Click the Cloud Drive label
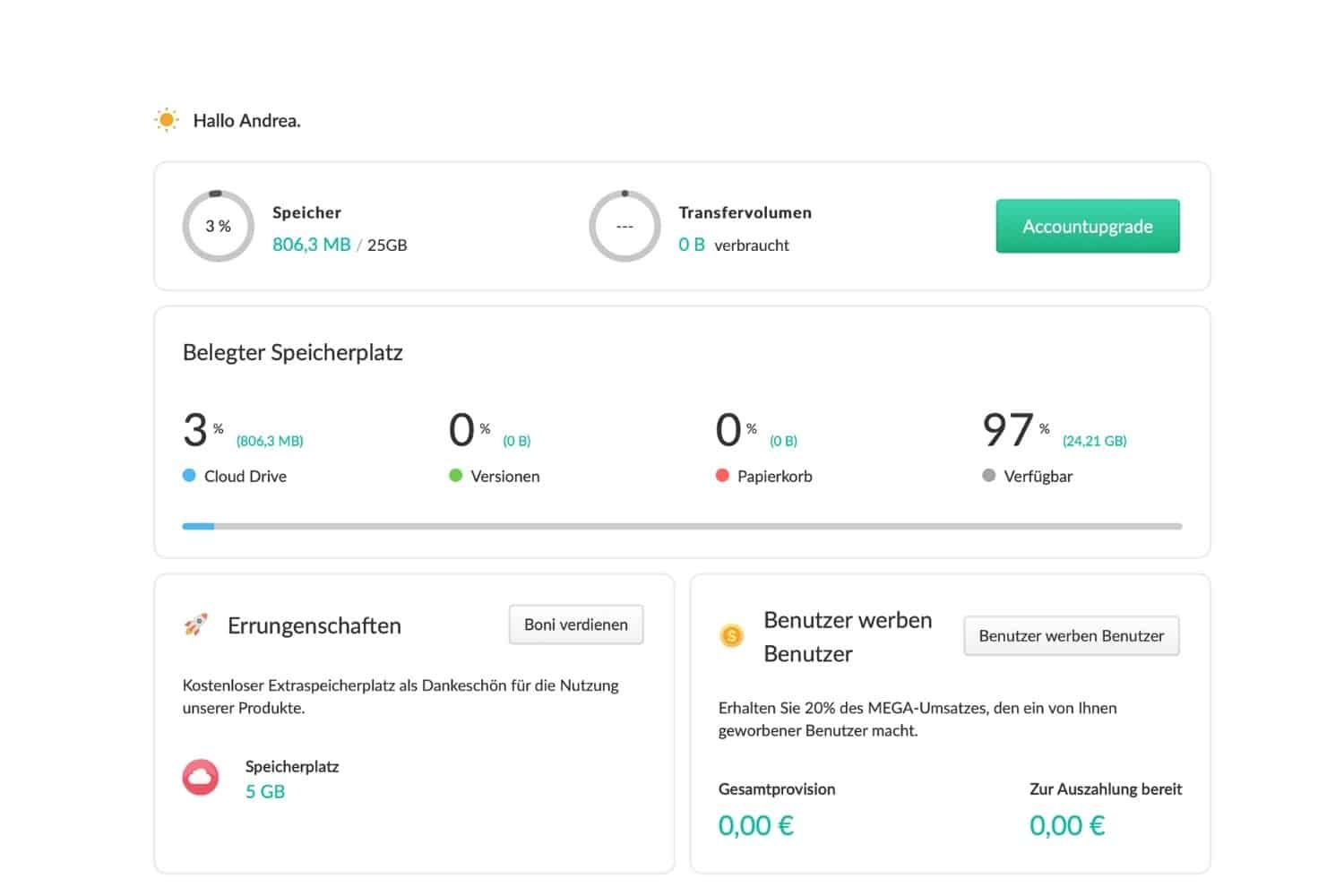The height and width of the screenshot is (896, 1344). 246,477
